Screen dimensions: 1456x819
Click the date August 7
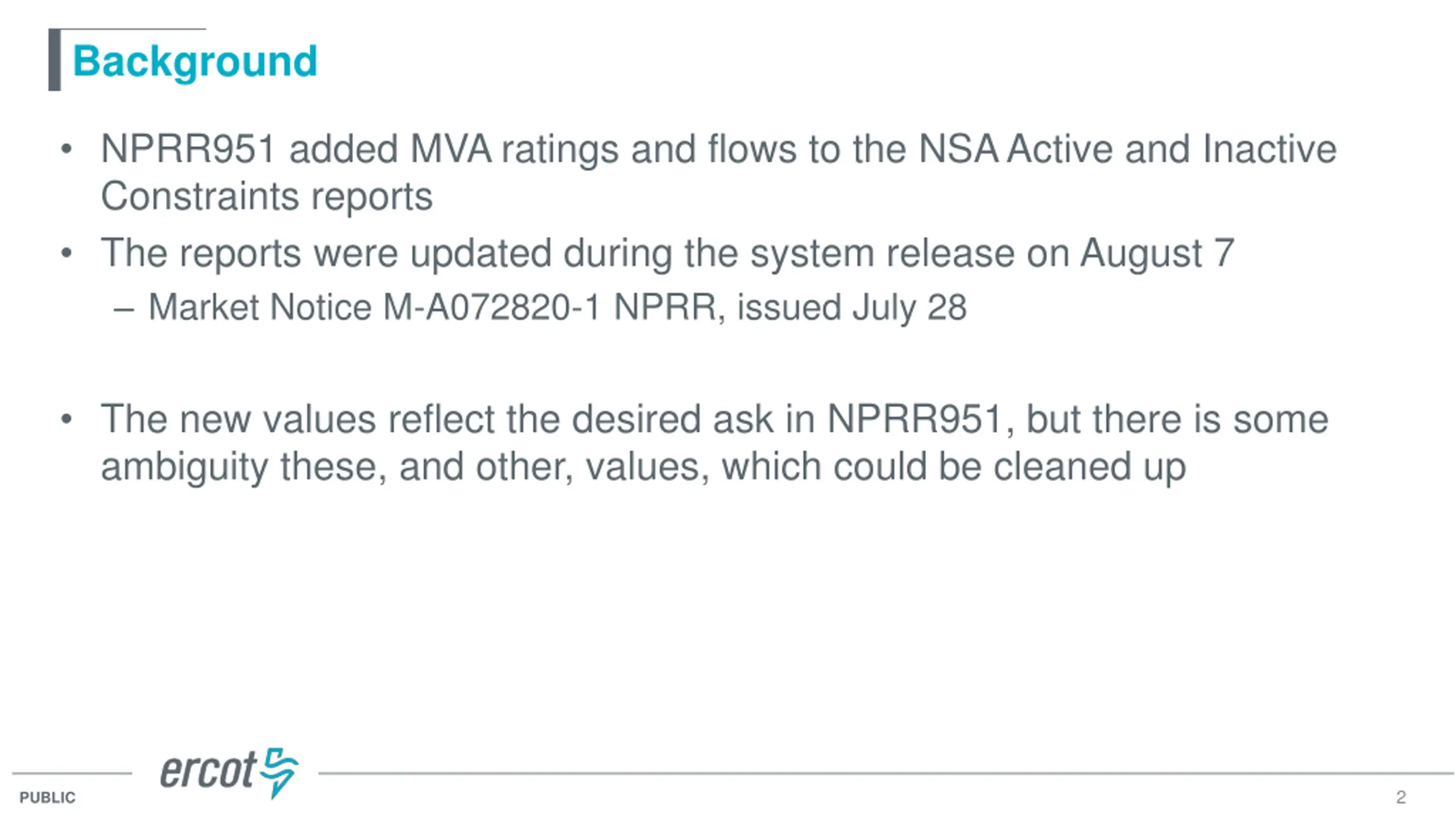click(1157, 253)
